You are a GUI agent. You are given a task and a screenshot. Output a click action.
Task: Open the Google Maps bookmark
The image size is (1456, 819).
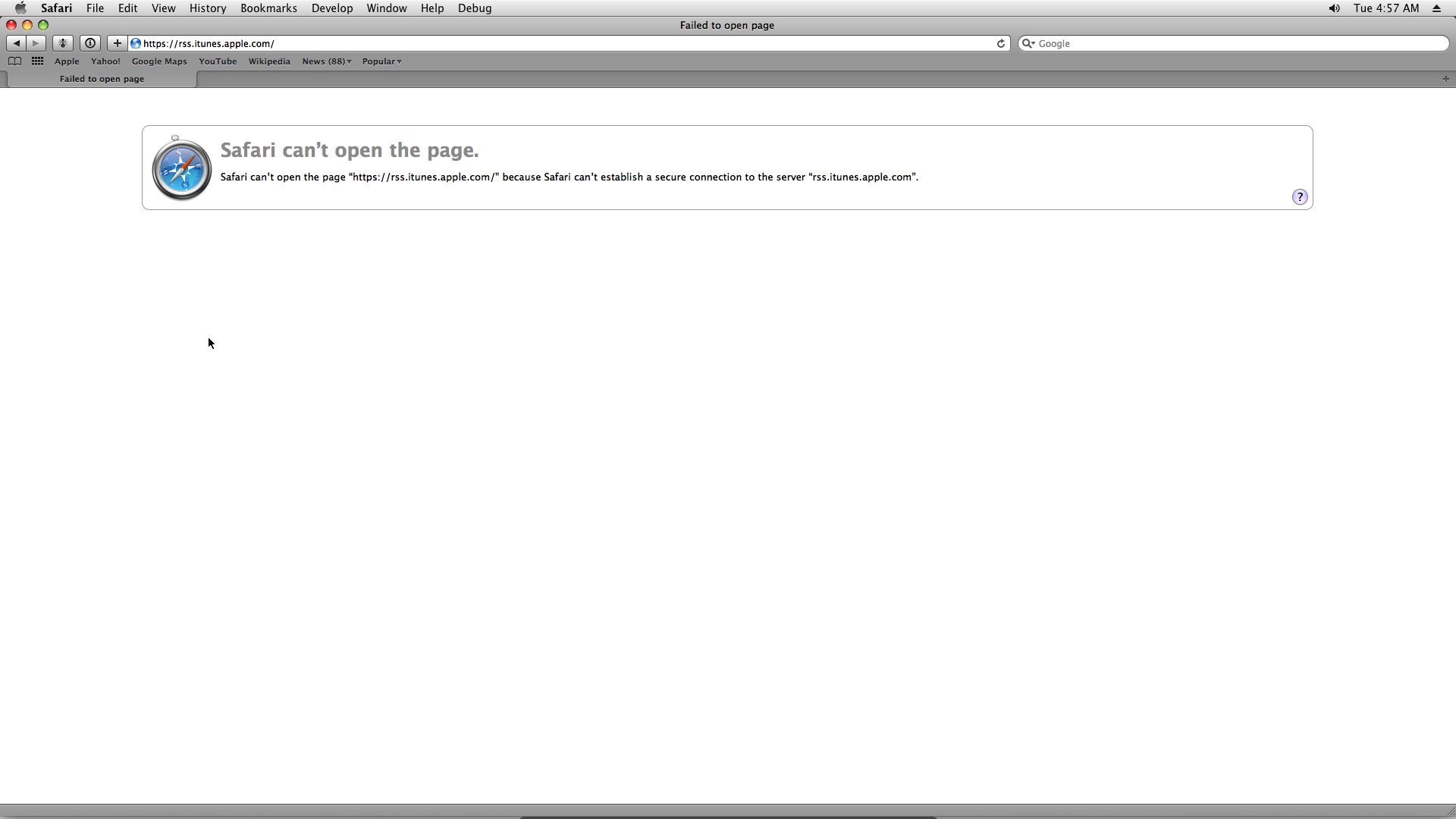[159, 61]
